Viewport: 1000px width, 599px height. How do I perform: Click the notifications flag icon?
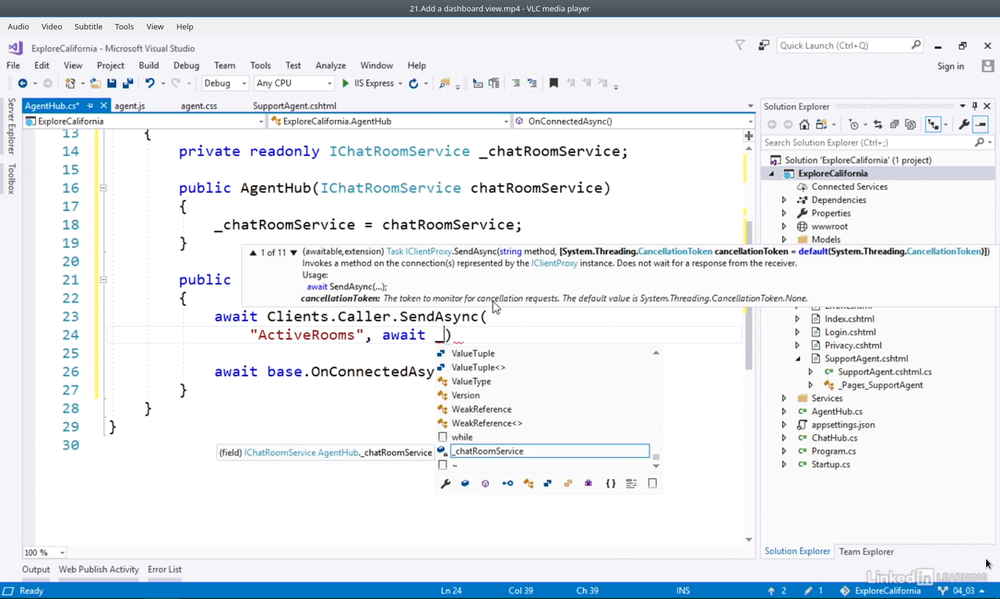[740, 45]
